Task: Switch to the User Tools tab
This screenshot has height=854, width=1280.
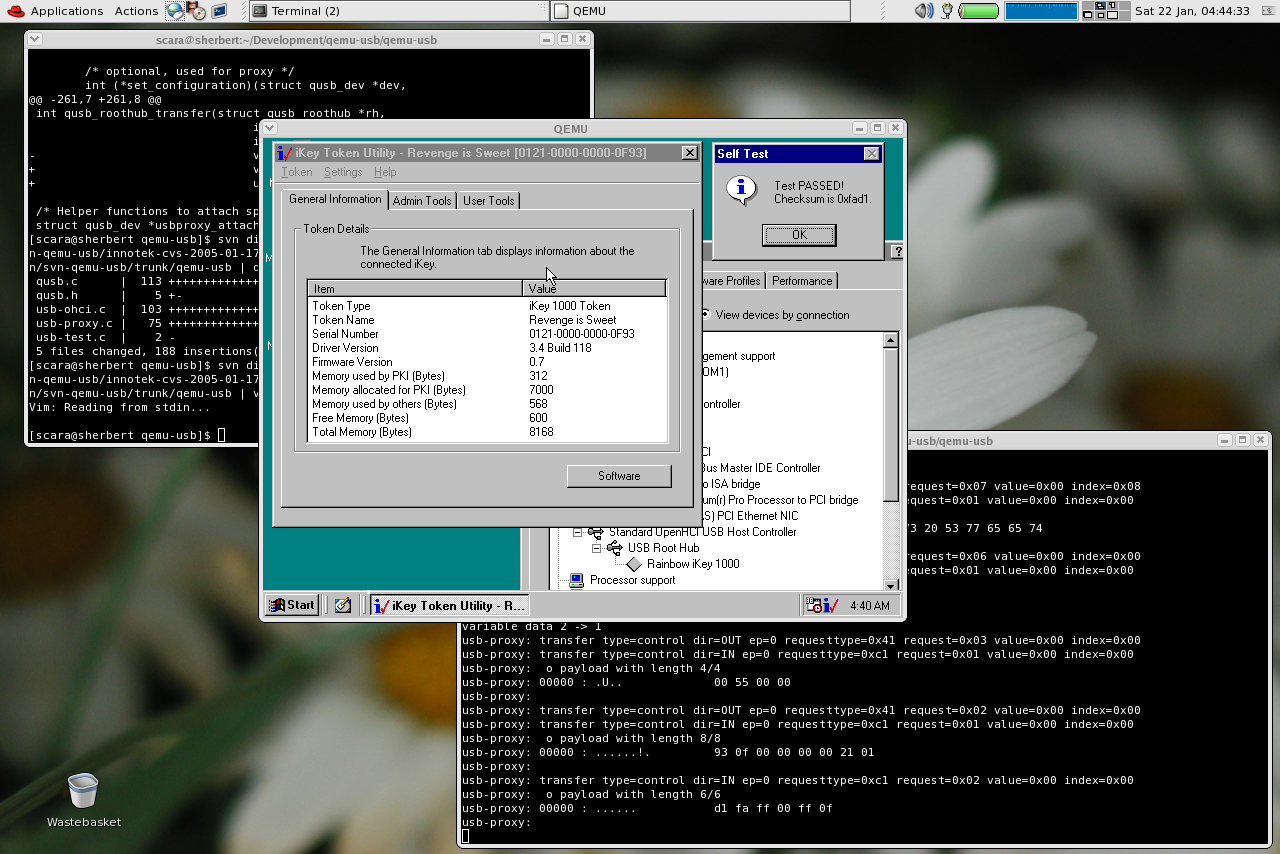Action: click(489, 201)
